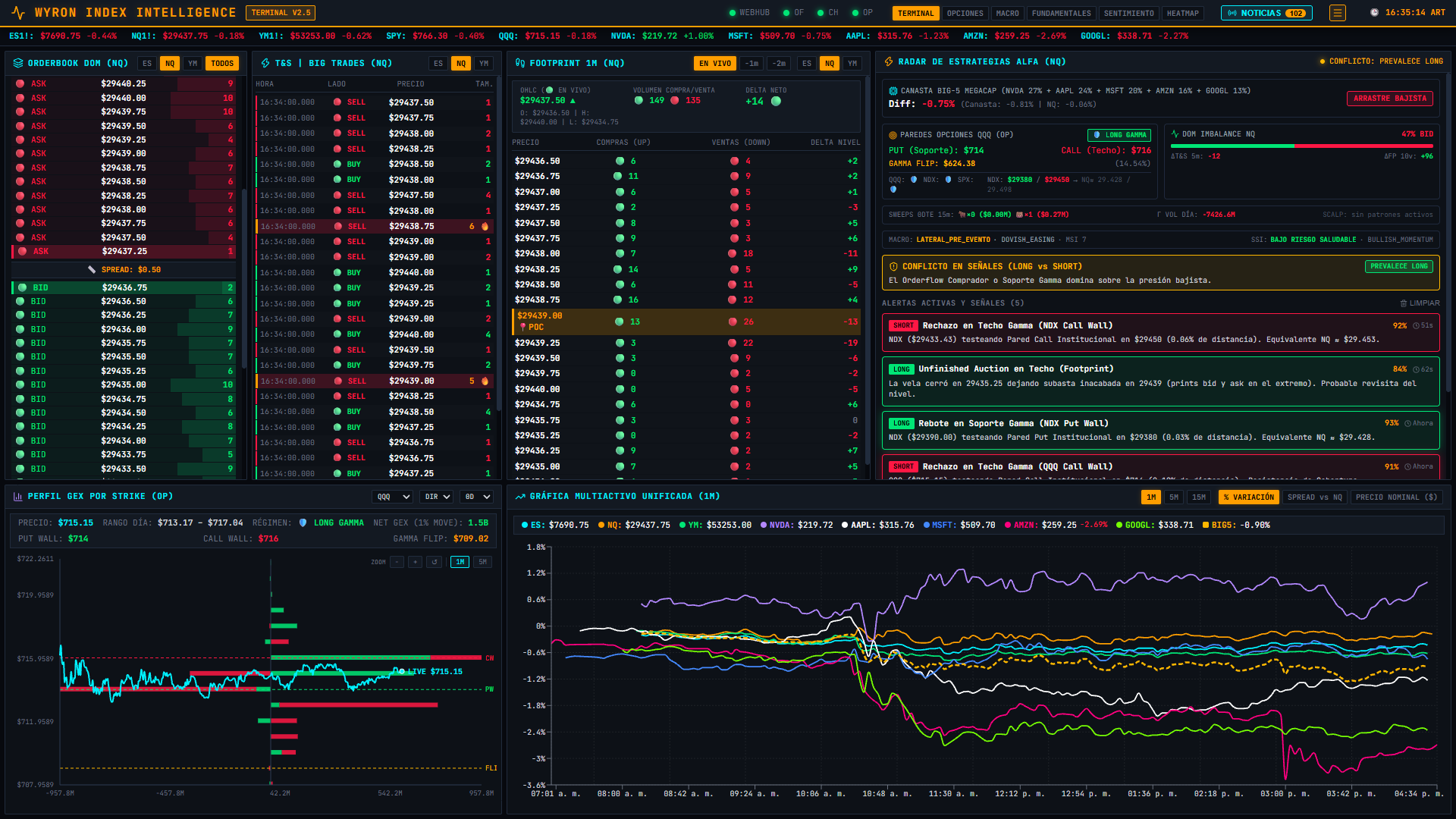Click the DOM Imbalance bid/ask bar

coord(1302,146)
